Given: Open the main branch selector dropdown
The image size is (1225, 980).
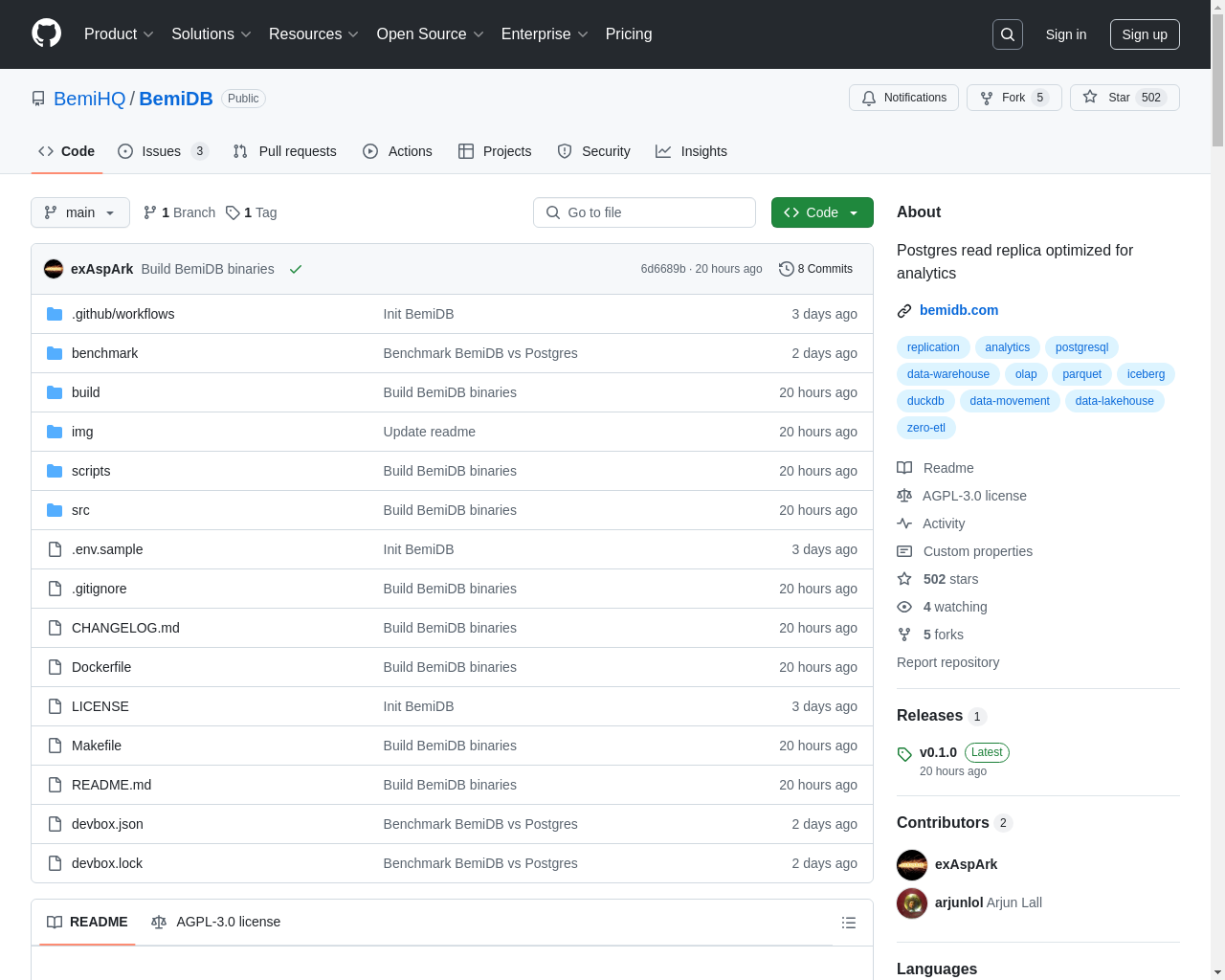Looking at the screenshot, I should pos(80,212).
